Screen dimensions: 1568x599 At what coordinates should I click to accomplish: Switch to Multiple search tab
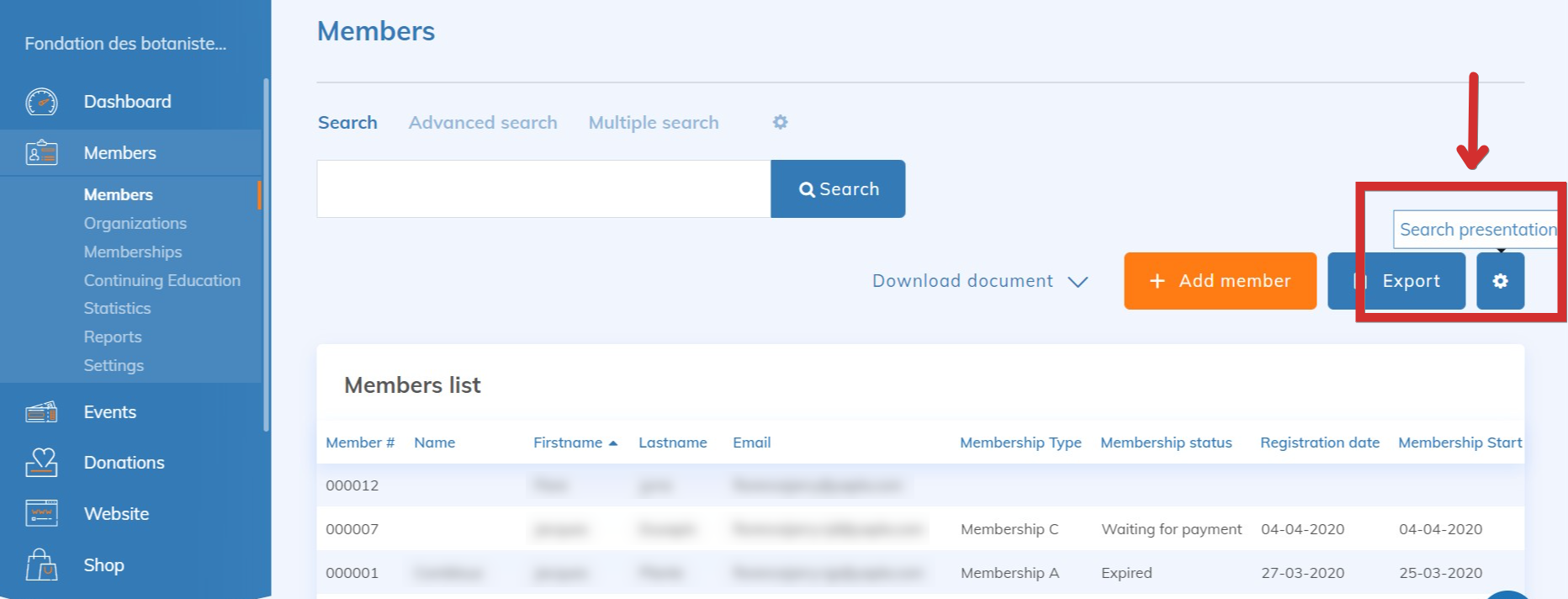tap(653, 123)
